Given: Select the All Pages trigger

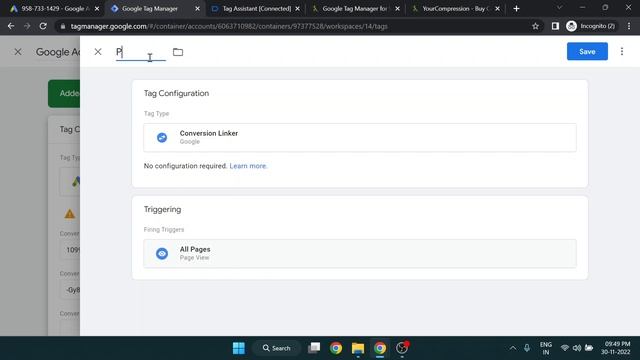Looking at the screenshot, I should click(360, 253).
